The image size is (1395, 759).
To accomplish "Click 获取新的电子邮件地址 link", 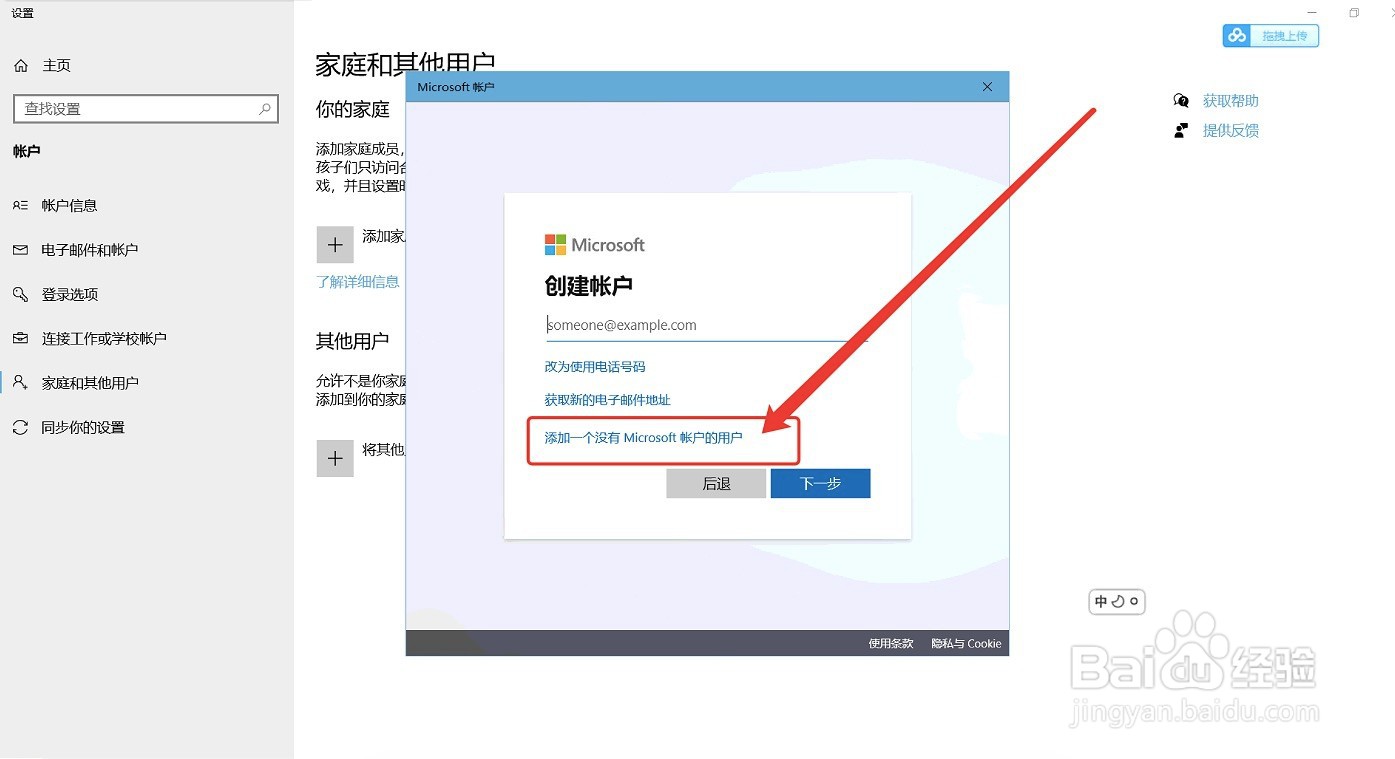I will [607, 400].
